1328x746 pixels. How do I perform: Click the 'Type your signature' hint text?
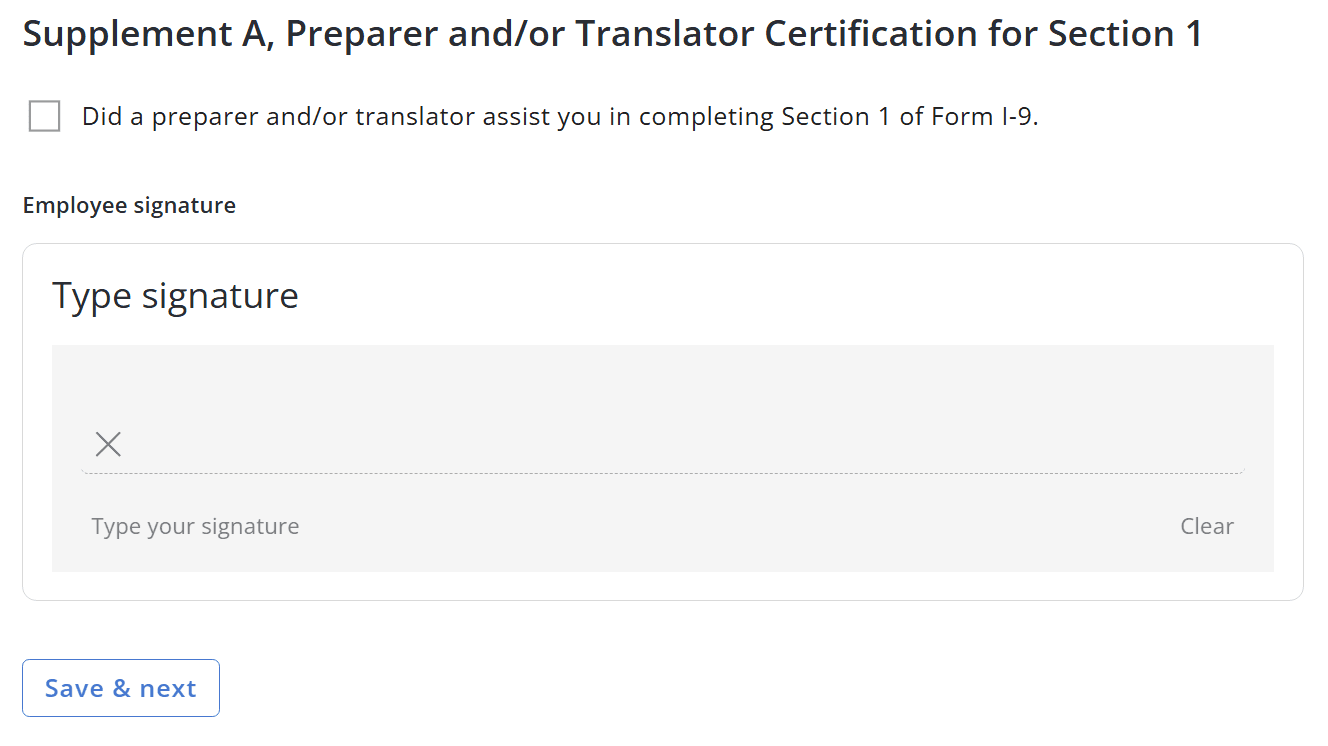(195, 526)
